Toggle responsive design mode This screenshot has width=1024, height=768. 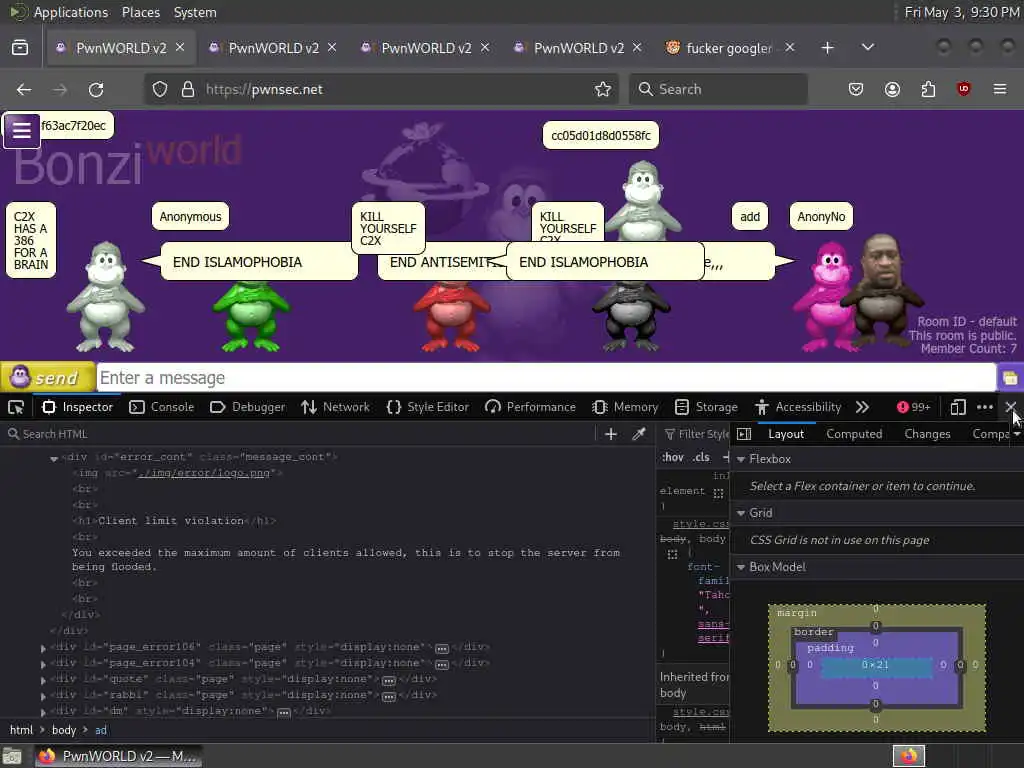957,408
